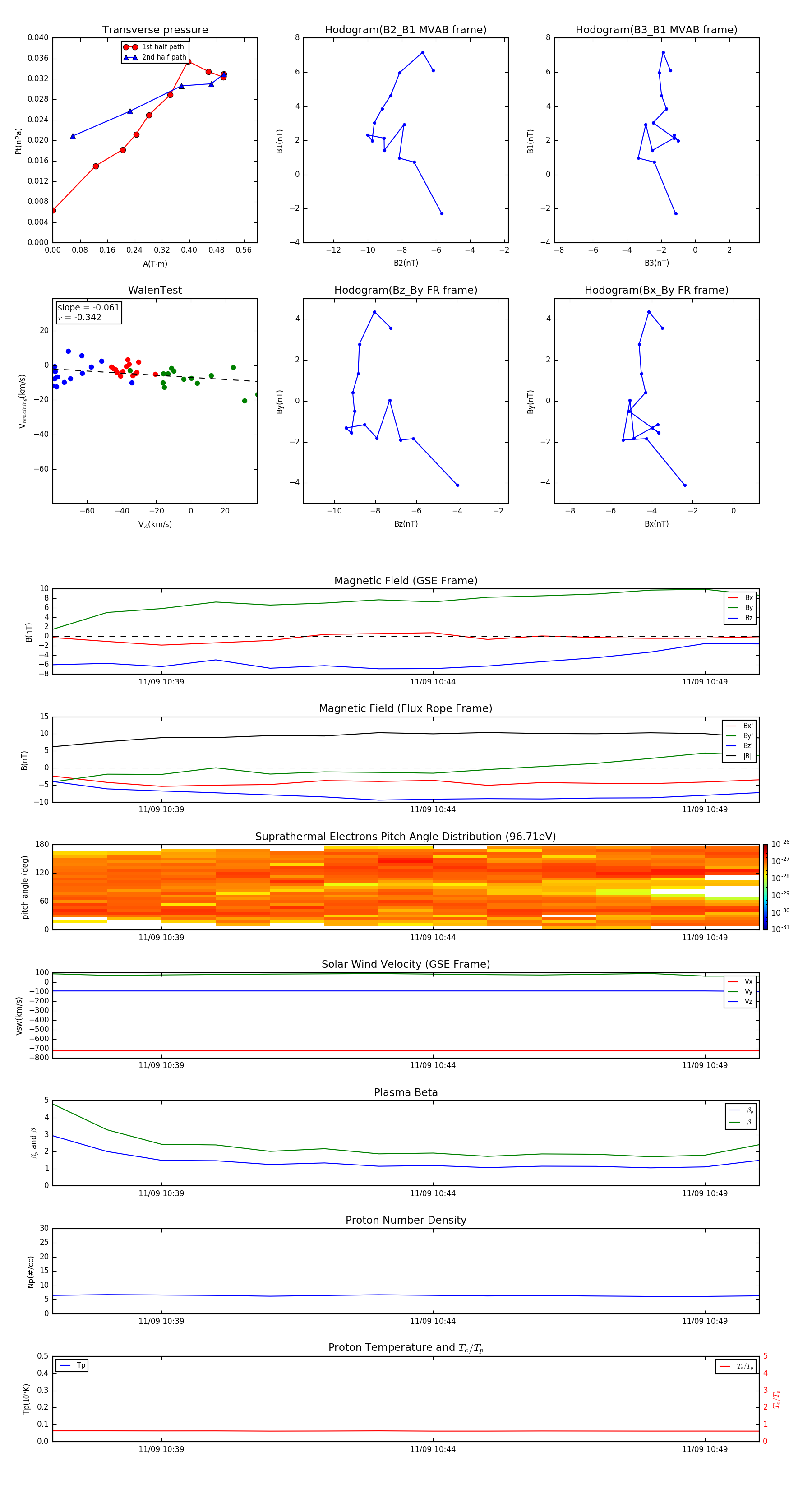
Task: Click the Solar Wind Velocity (GSE Frame) title
Action: [x=406, y=964]
